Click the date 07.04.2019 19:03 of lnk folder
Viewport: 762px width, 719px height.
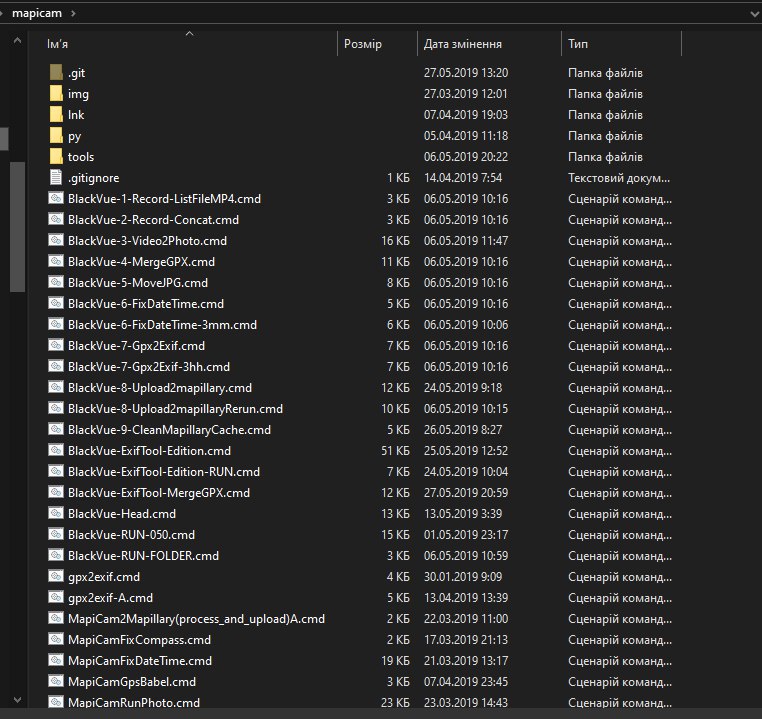coord(466,115)
